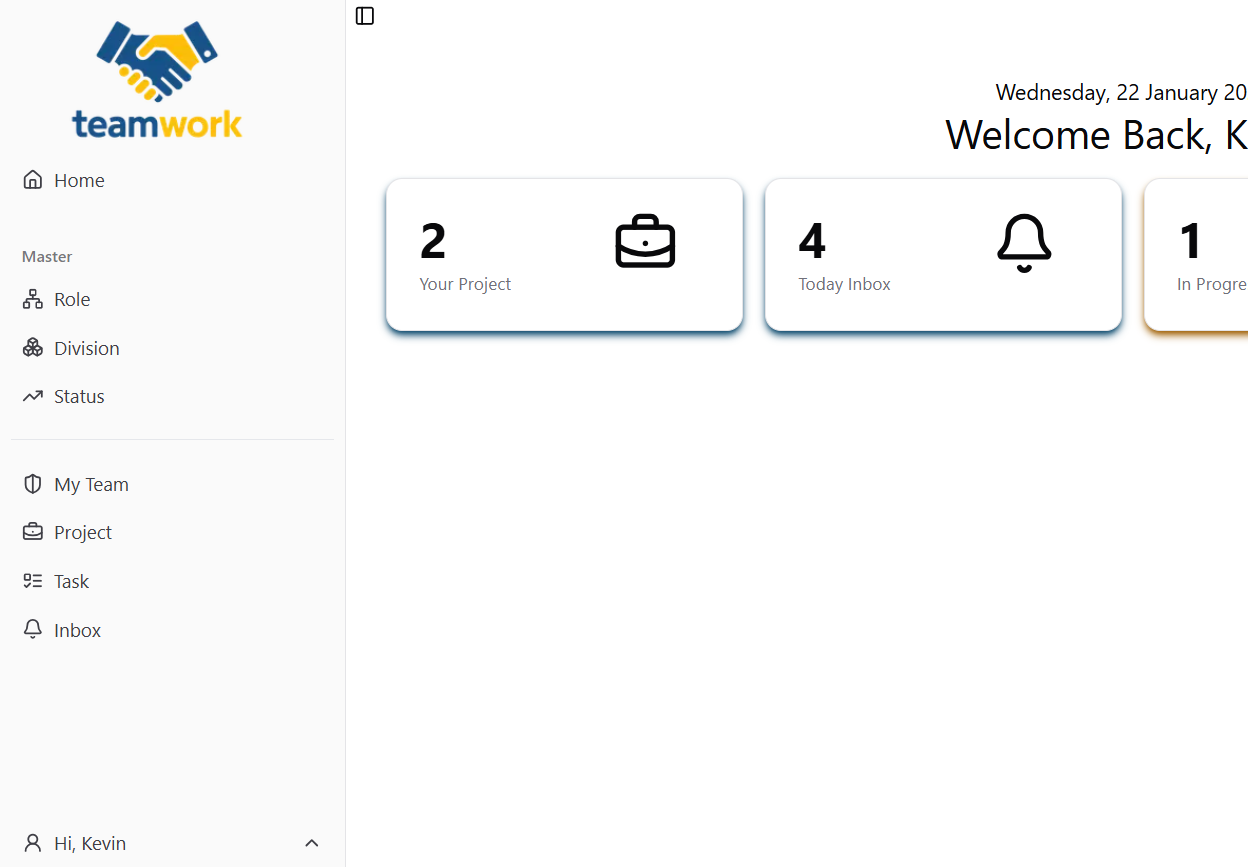Toggle the sidebar panel icon
The image size is (1248, 867).
(365, 16)
